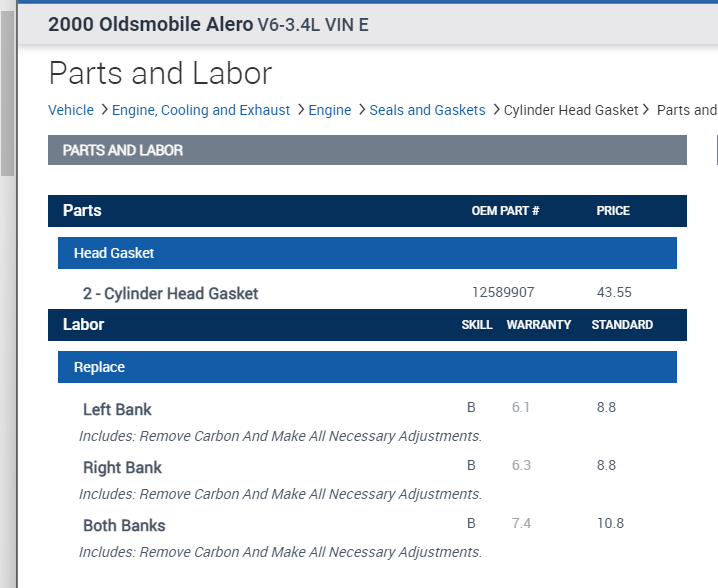The image size is (718, 588).
Task: Click the 10.8 standard labor time
Action: (610, 523)
